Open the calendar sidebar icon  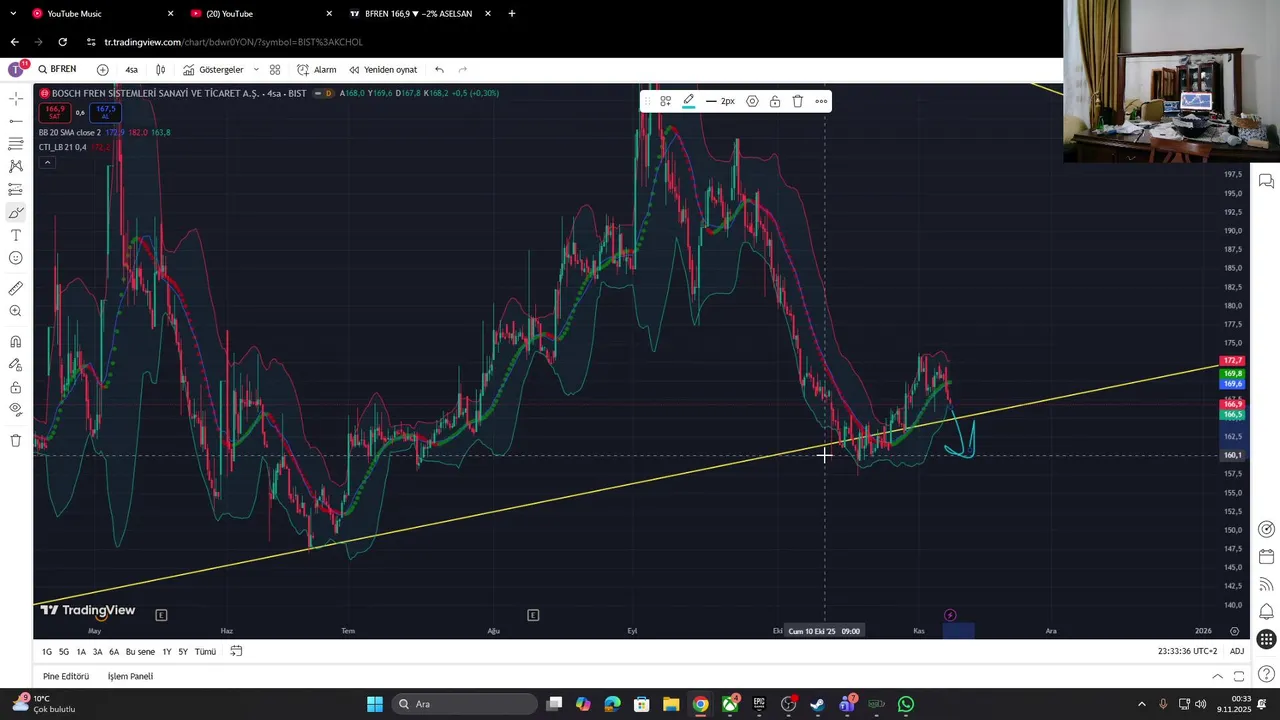pos(1266,556)
